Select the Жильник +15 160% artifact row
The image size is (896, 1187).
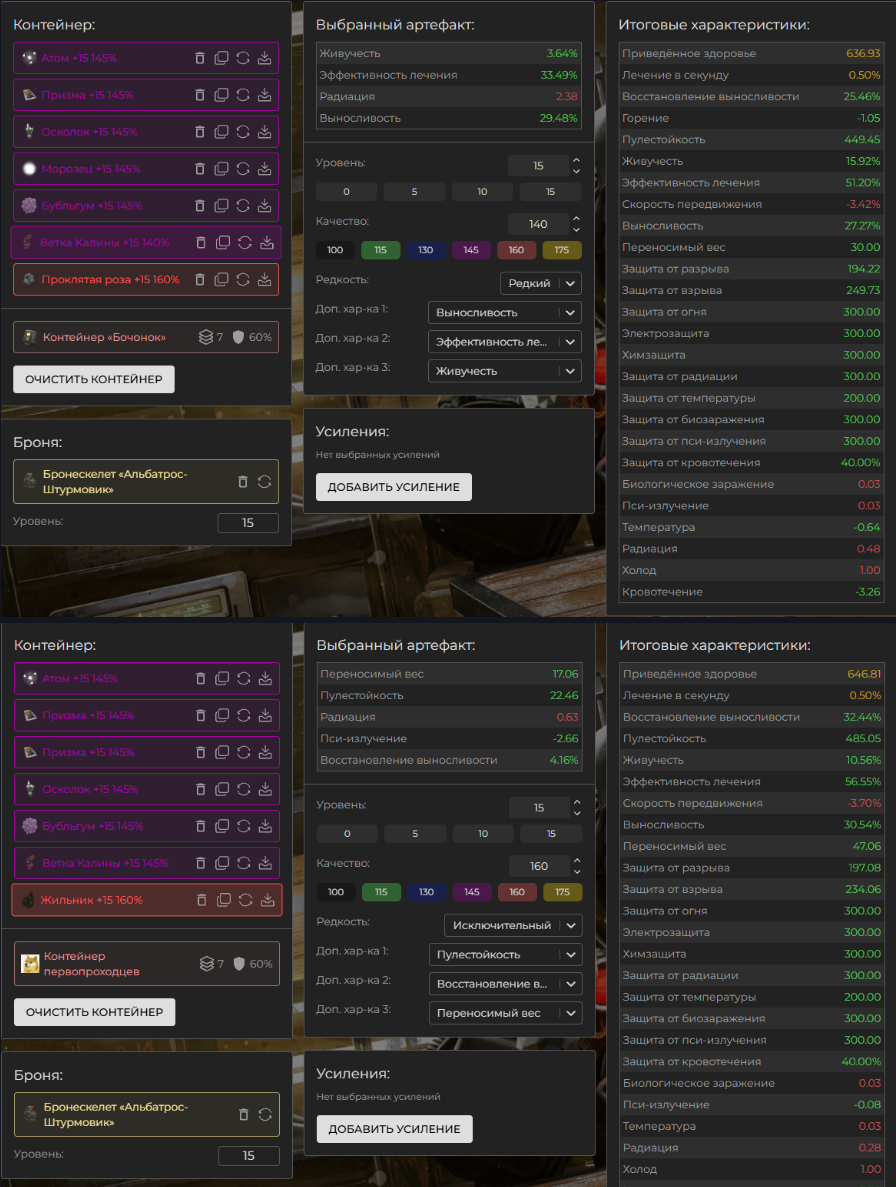click(147, 900)
